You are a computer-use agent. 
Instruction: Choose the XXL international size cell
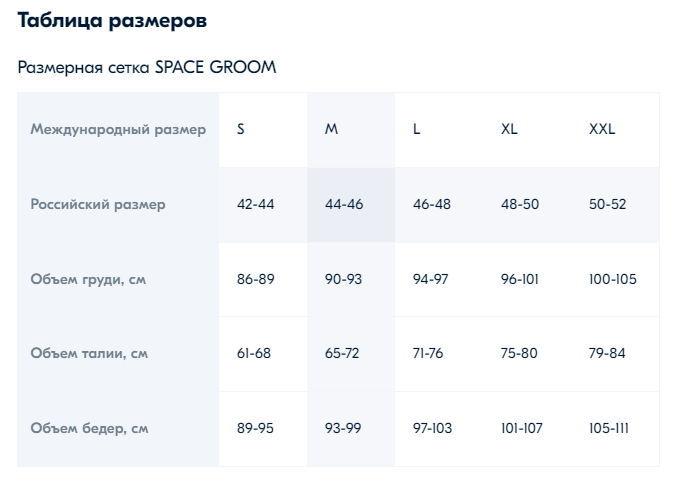coord(602,130)
